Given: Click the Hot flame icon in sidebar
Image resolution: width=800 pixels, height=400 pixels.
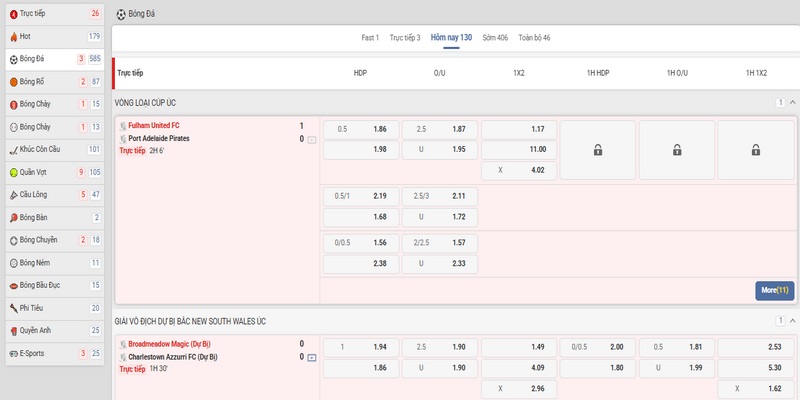Looking at the screenshot, I should coord(13,37).
